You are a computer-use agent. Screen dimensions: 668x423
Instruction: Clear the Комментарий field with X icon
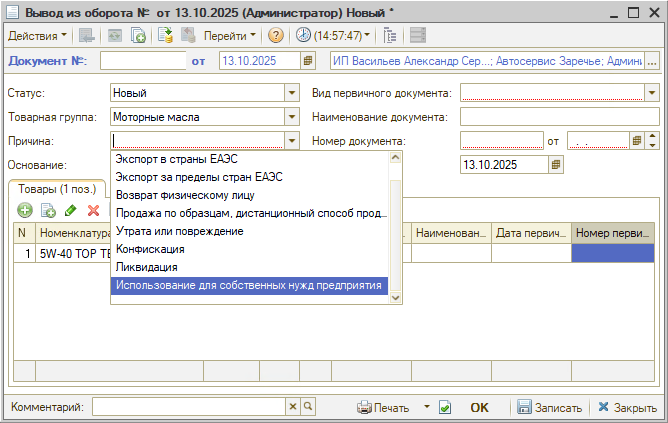pos(293,408)
